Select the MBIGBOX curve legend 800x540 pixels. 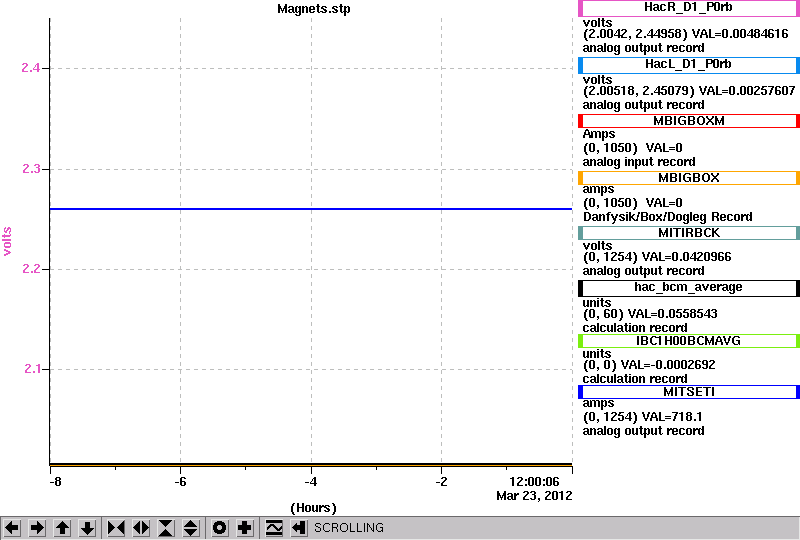688,178
